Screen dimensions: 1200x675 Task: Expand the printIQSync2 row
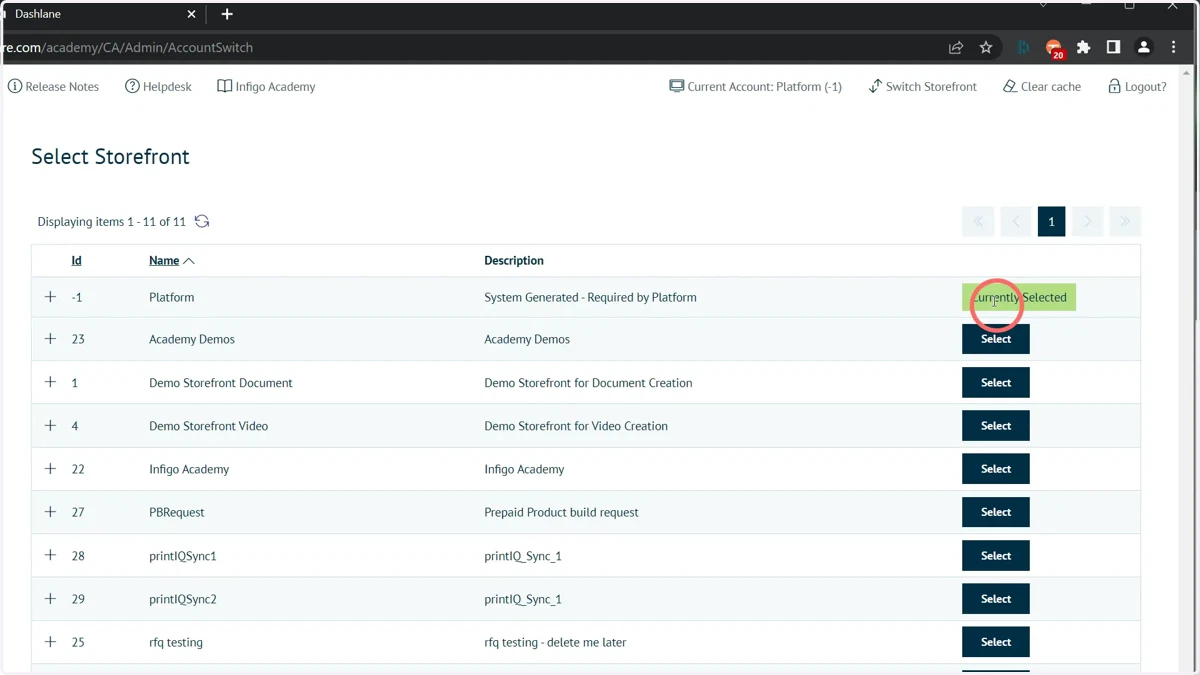coord(50,598)
